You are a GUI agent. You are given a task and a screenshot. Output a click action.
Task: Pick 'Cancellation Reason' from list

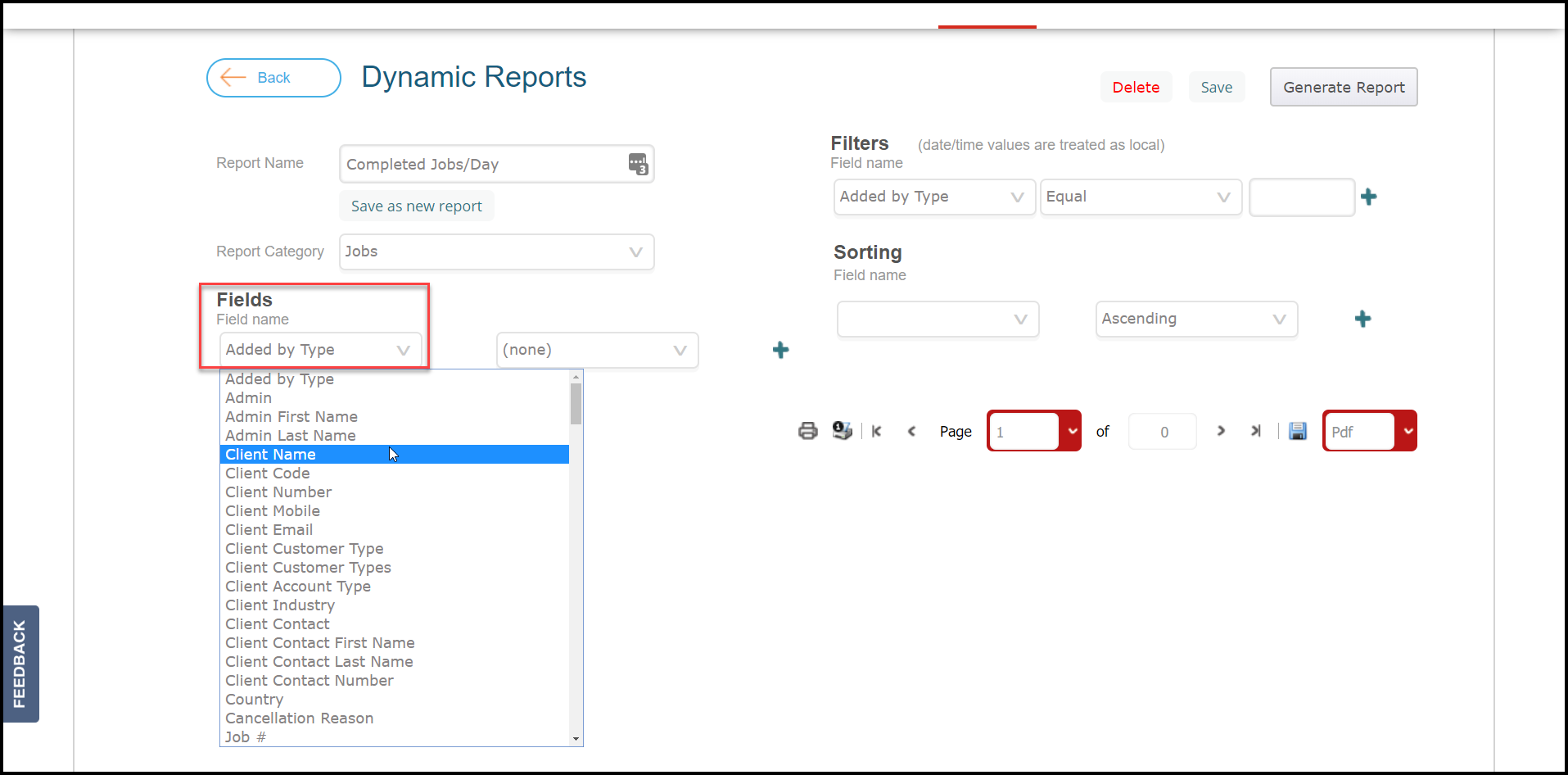coord(395,718)
